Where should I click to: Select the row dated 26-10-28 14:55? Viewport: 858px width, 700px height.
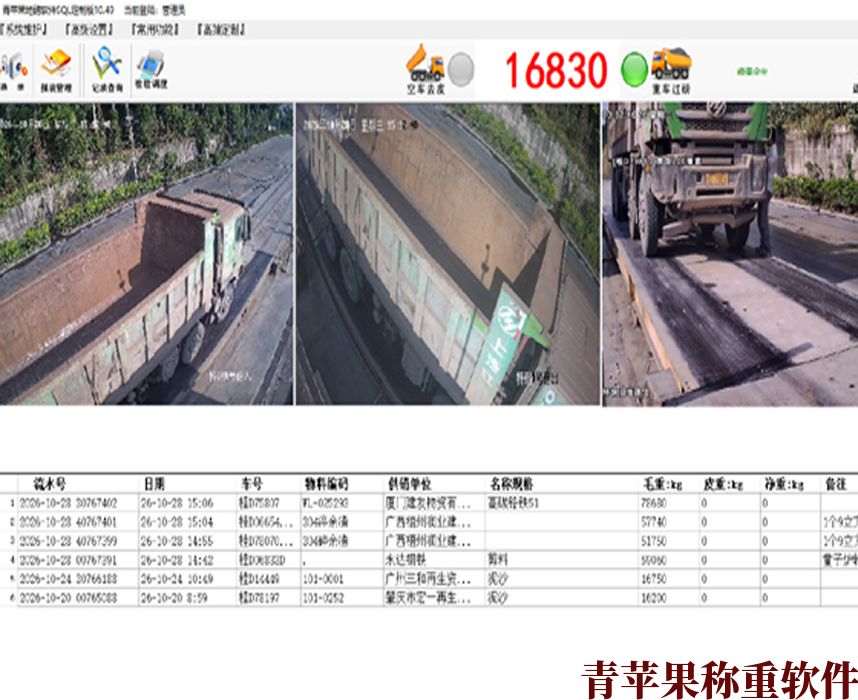(x=429, y=541)
